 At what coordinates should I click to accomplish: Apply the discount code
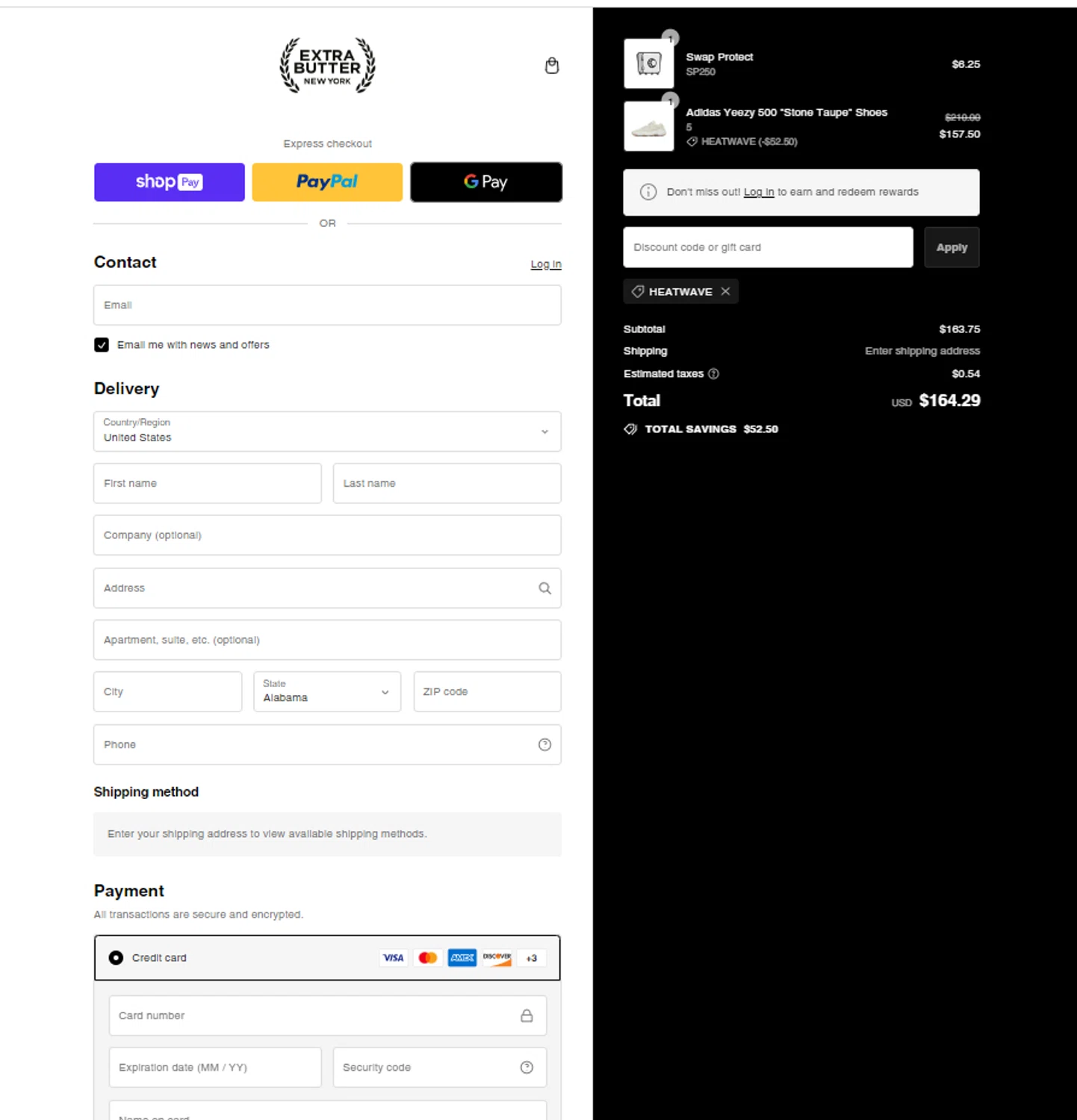click(x=952, y=247)
